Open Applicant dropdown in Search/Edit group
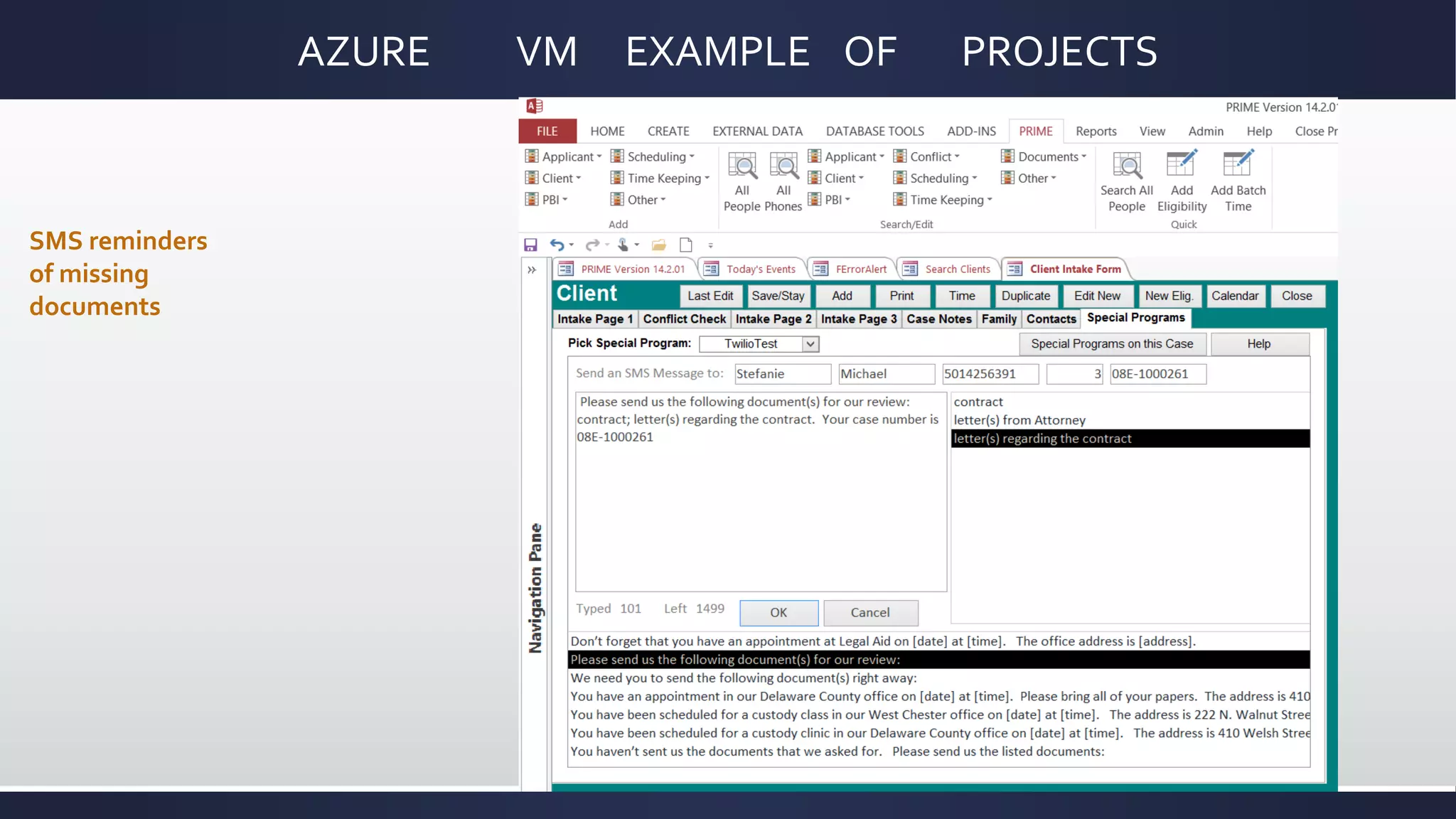1456x819 pixels. (x=846, y=156)
